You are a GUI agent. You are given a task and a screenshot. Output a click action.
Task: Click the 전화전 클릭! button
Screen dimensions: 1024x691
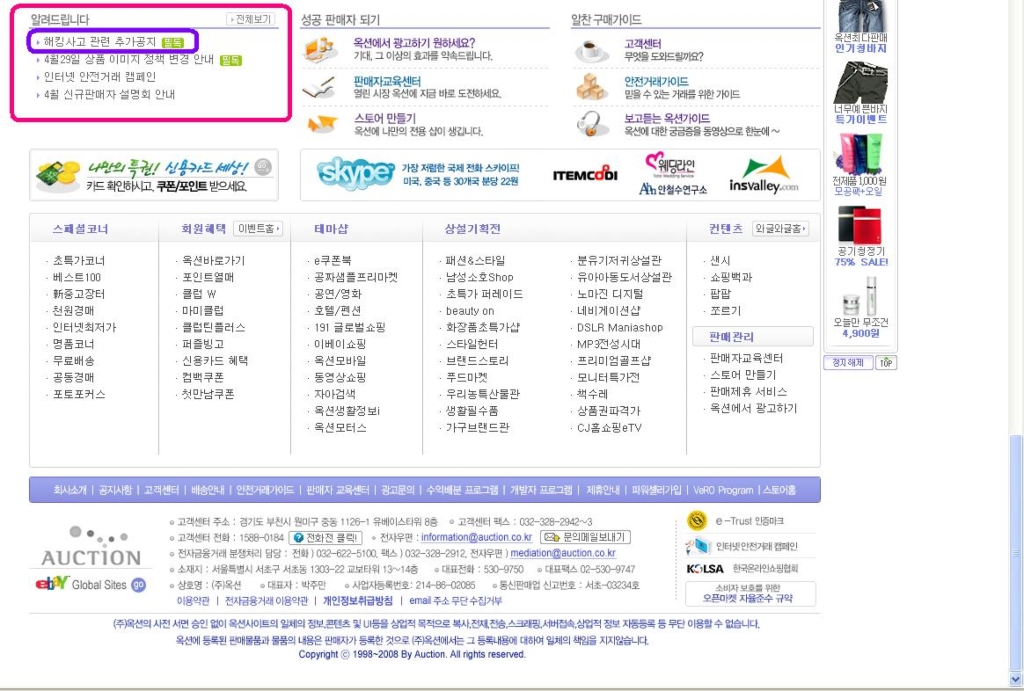(x=325, y=538)
